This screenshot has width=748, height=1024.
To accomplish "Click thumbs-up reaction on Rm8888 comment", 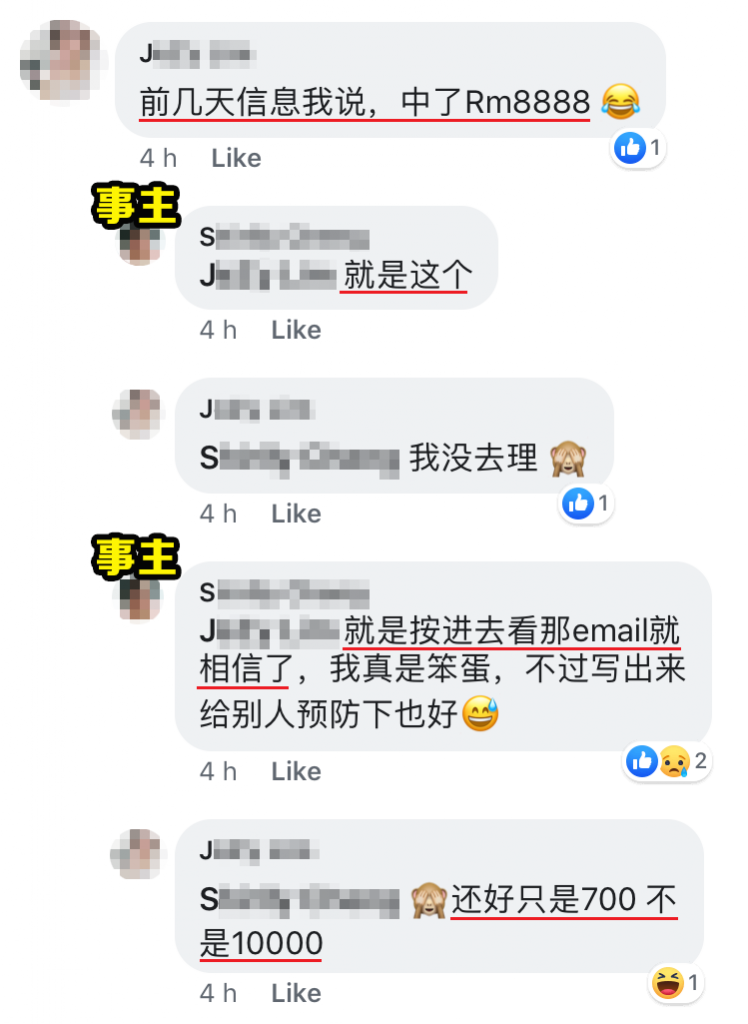I will tap(630, 148).
